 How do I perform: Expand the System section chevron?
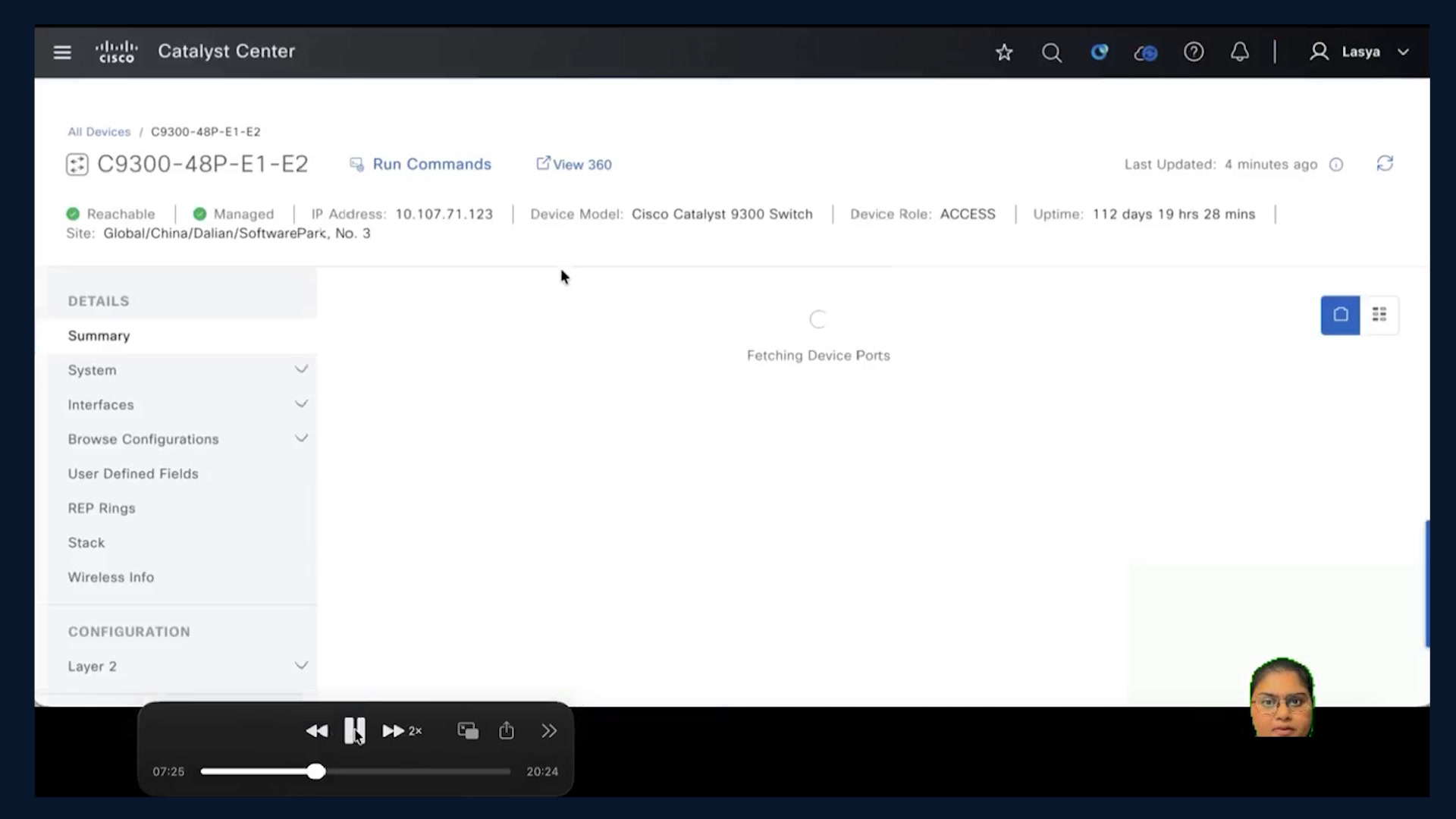(x=301, y=370)
